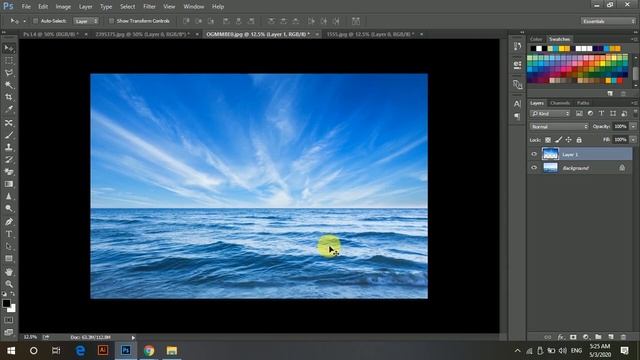The height and width of the screenshot is (360, 640).
Task: Switch to the Paths tab
Action: (583, 103)
